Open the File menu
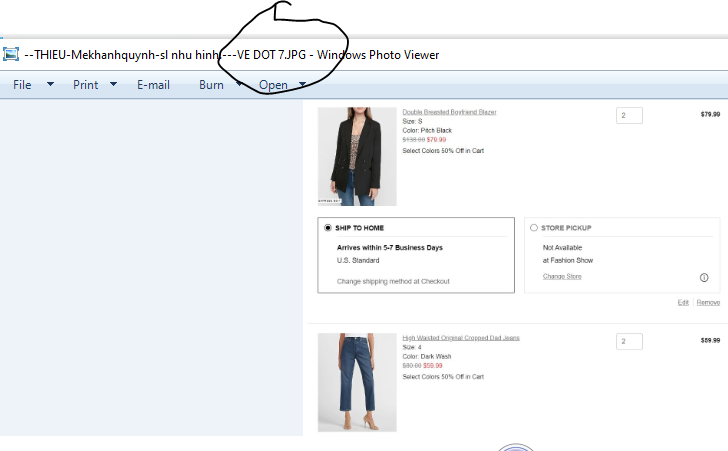The image size is (728, 451). coord(22,85)
